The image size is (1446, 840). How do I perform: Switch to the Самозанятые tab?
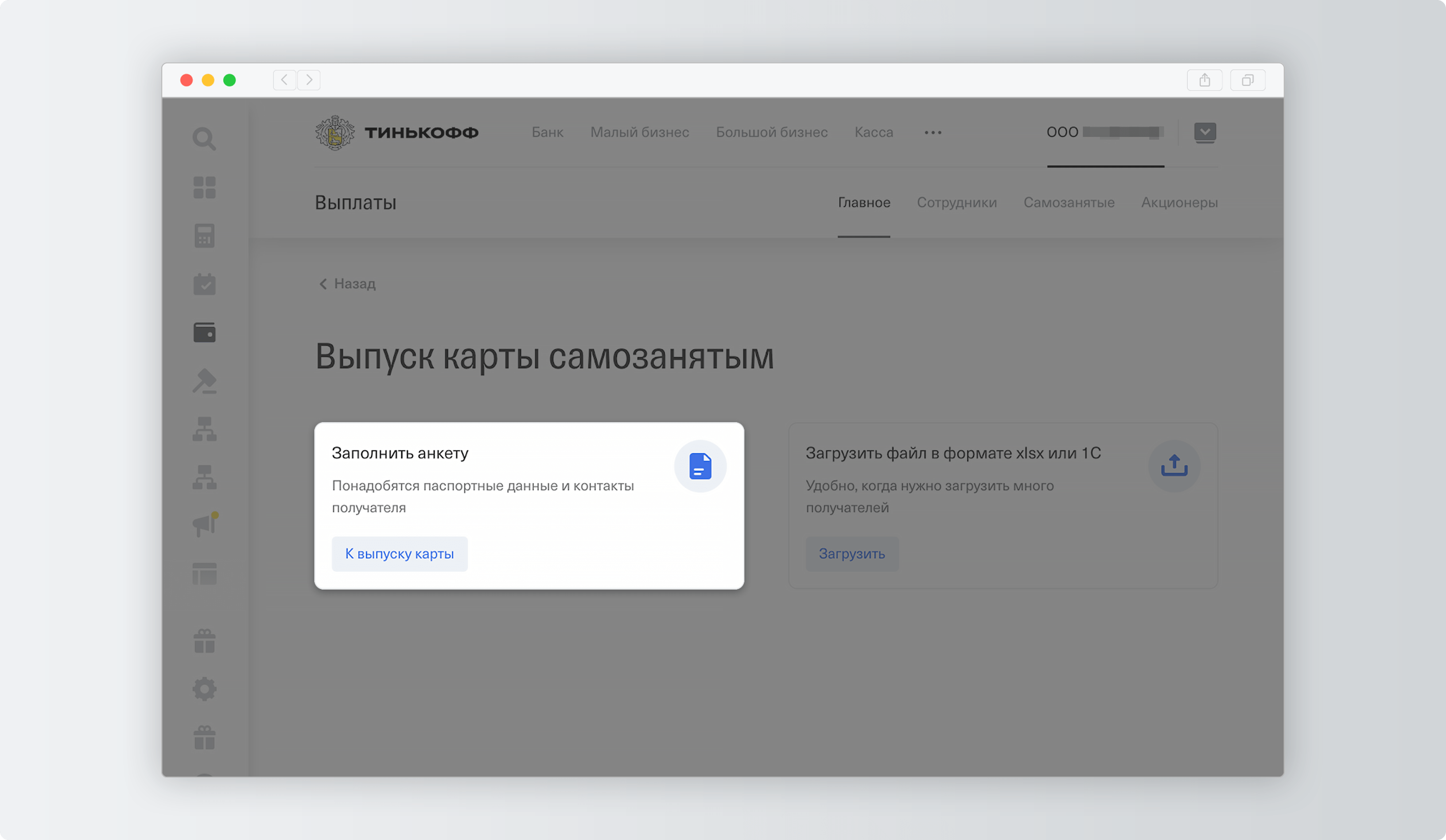click(x=1069, y=202)
